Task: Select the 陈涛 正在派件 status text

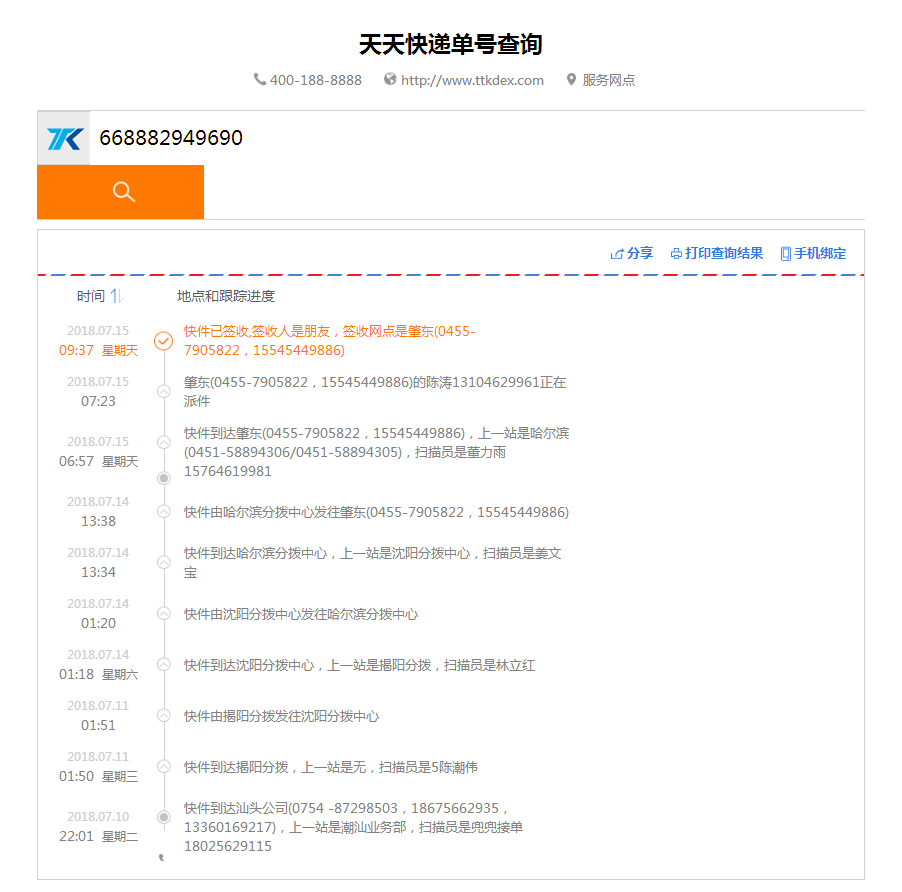Action: pyautogui.click(x=375, y=392)
